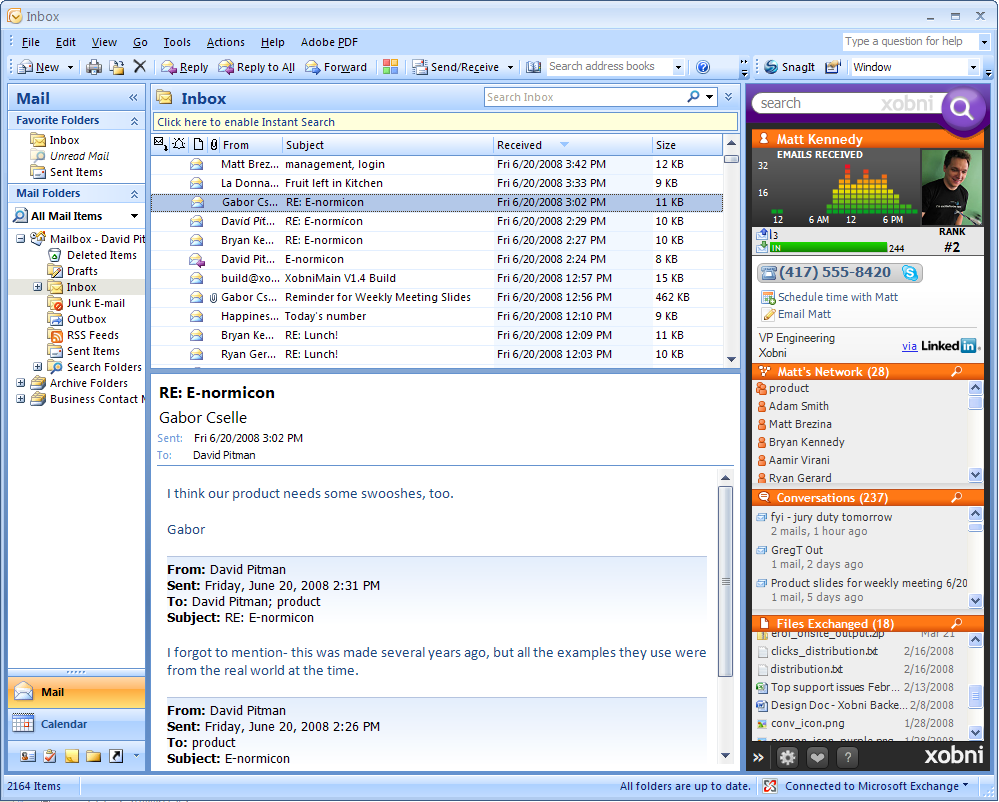Click the SnagIt capture icon
999x802 pixels.
point(790,67)
